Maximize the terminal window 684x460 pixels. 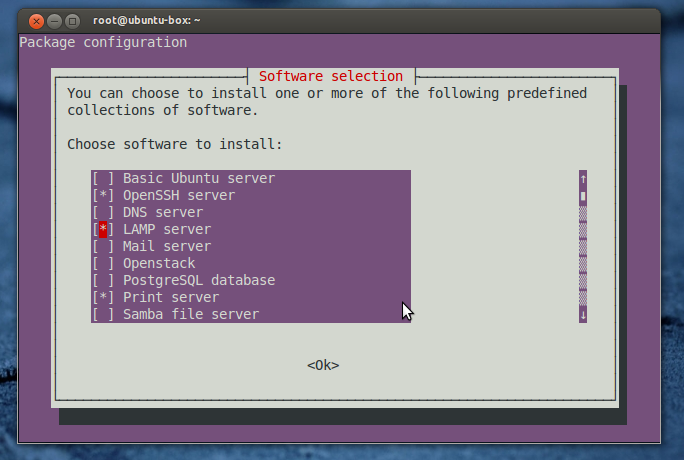pyautogui.click(x=72, y=21)
